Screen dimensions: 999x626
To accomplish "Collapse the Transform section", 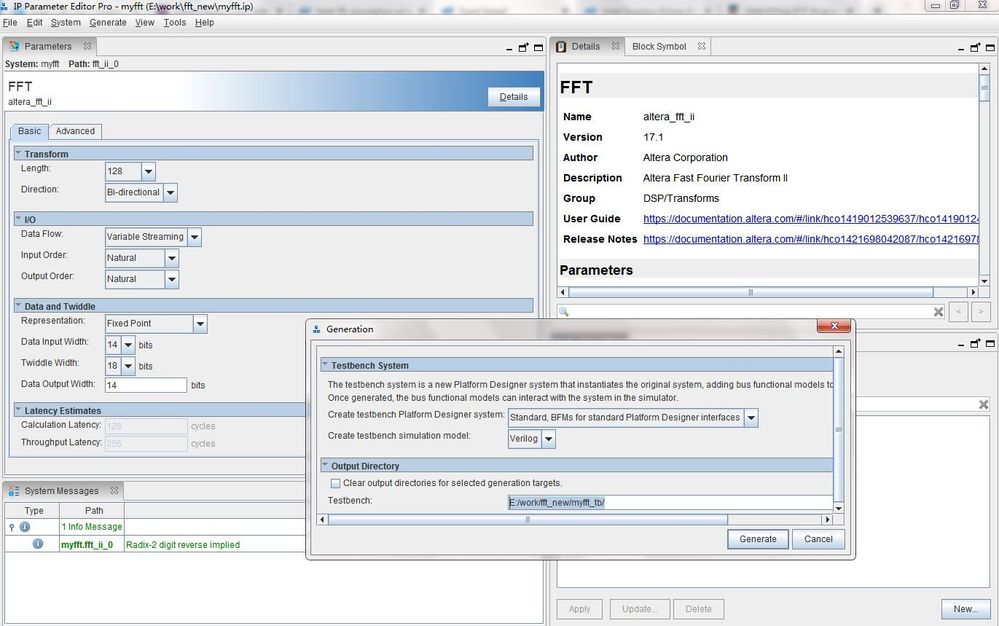I will pyautogui.click(x=18, y=153).
